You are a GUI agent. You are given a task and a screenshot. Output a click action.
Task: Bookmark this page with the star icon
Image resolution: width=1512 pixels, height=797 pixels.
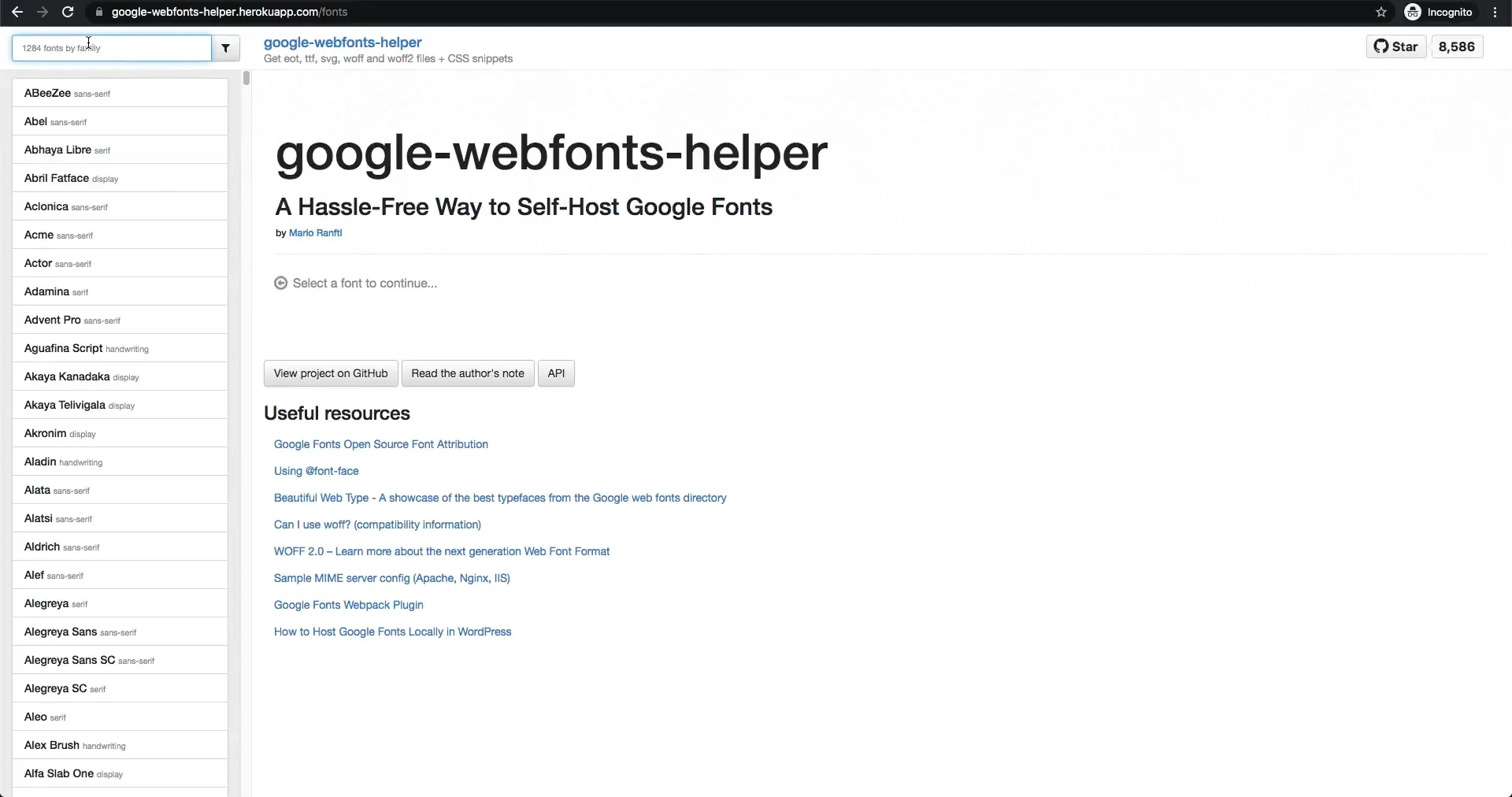point(1381,12)
